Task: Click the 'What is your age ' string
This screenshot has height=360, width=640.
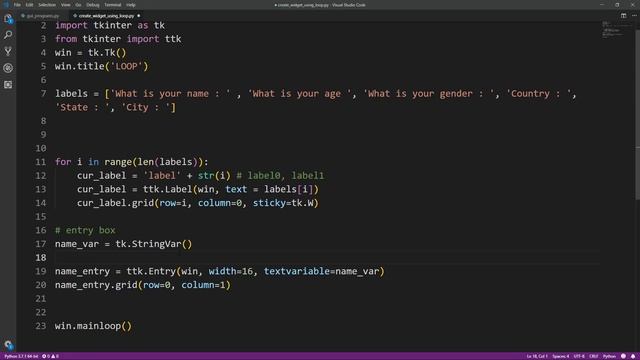Action: pyautogui.click(x=300, y=94)
